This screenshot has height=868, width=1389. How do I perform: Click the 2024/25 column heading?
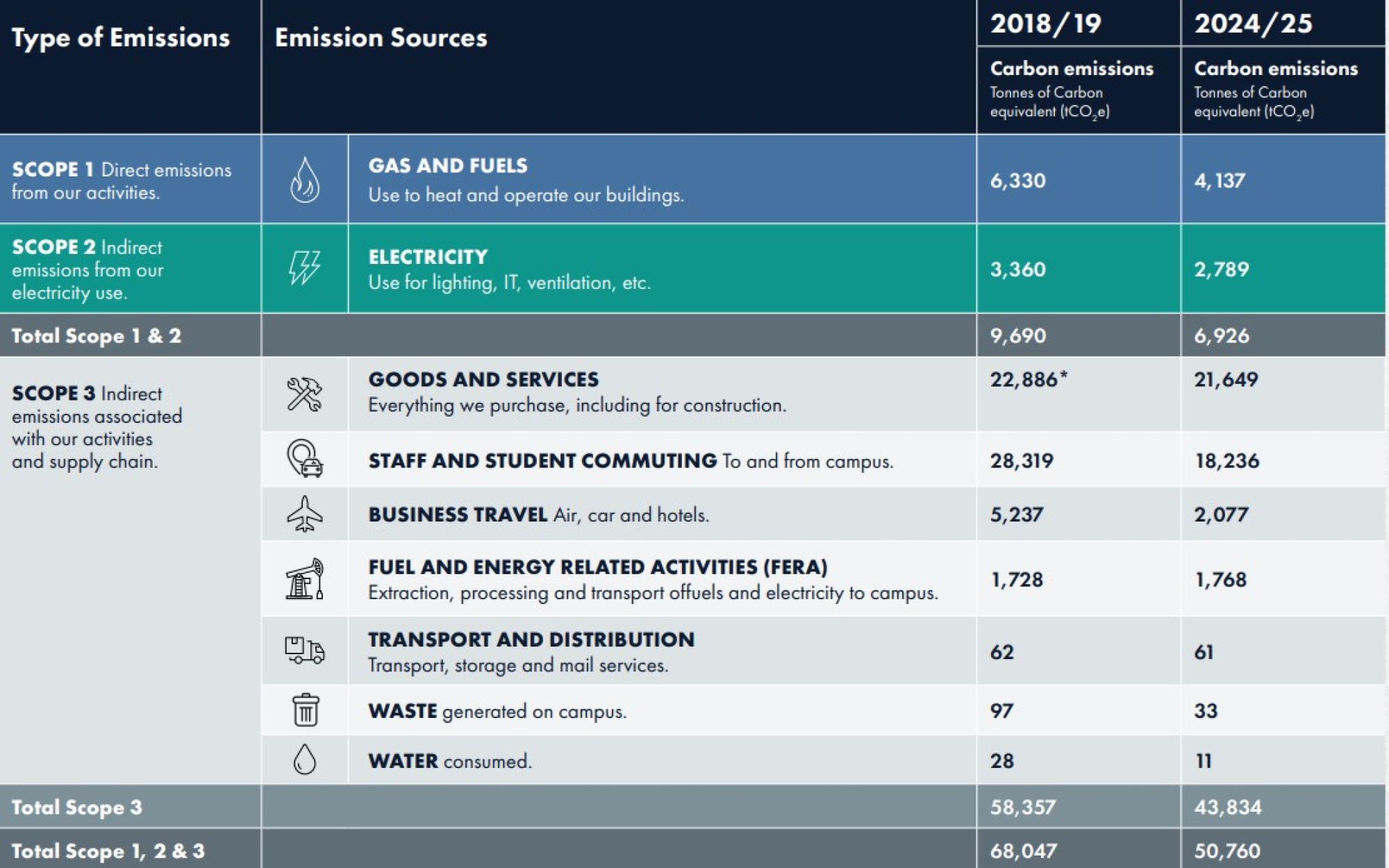[x=1254, y=24]
